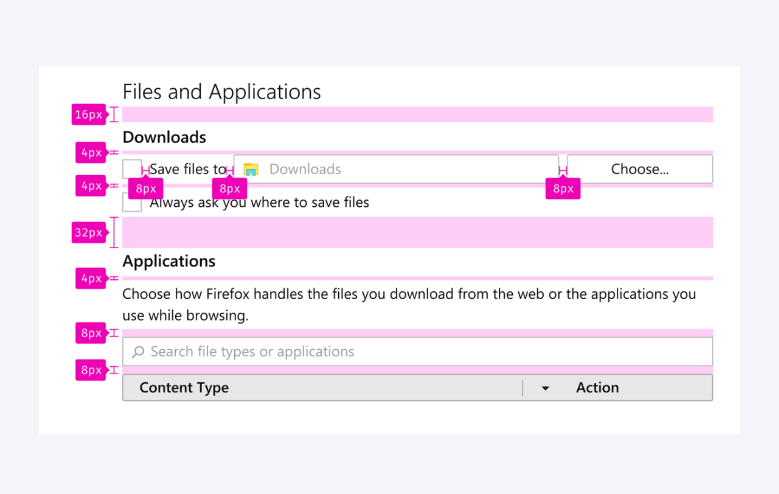Click the search magnifier icon
Image resolution: width=779 pixels, height=494 pixels.
138,352
